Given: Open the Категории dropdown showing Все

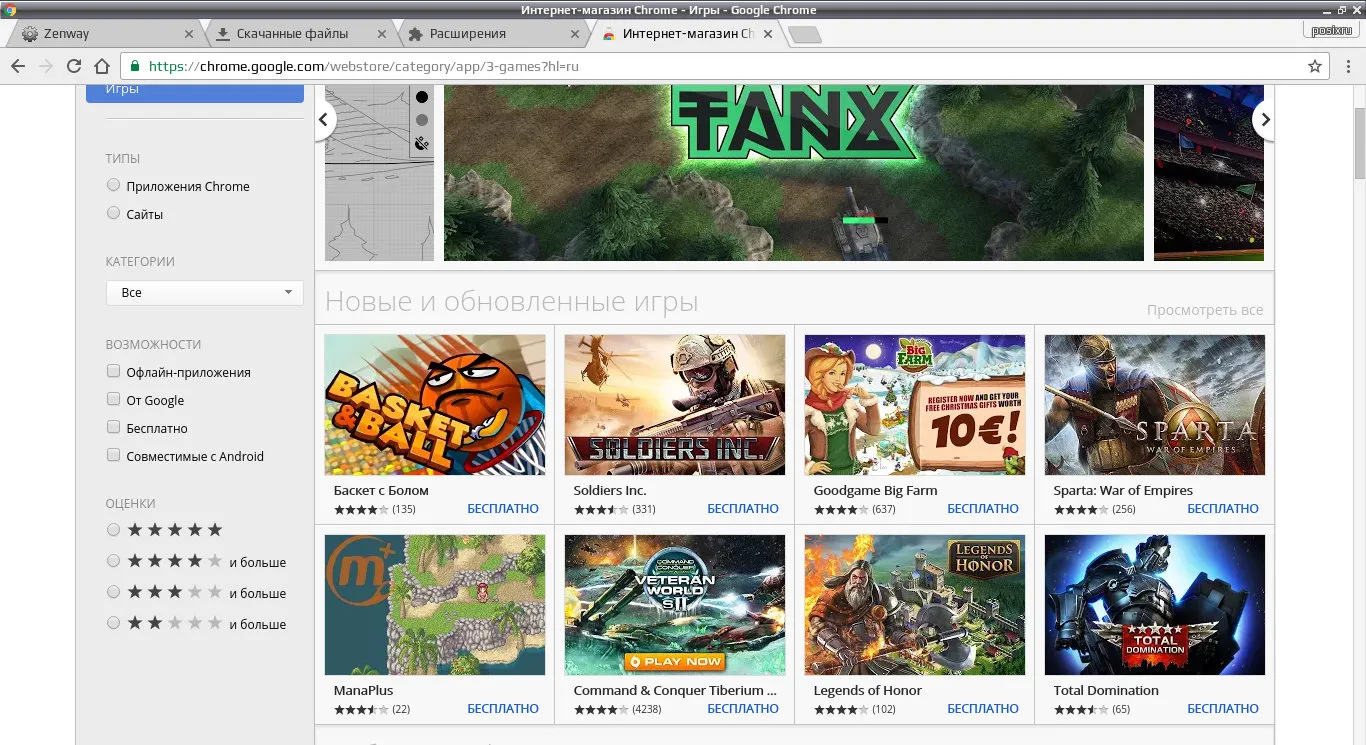Looking at the screenshot, I should [204, 292].
